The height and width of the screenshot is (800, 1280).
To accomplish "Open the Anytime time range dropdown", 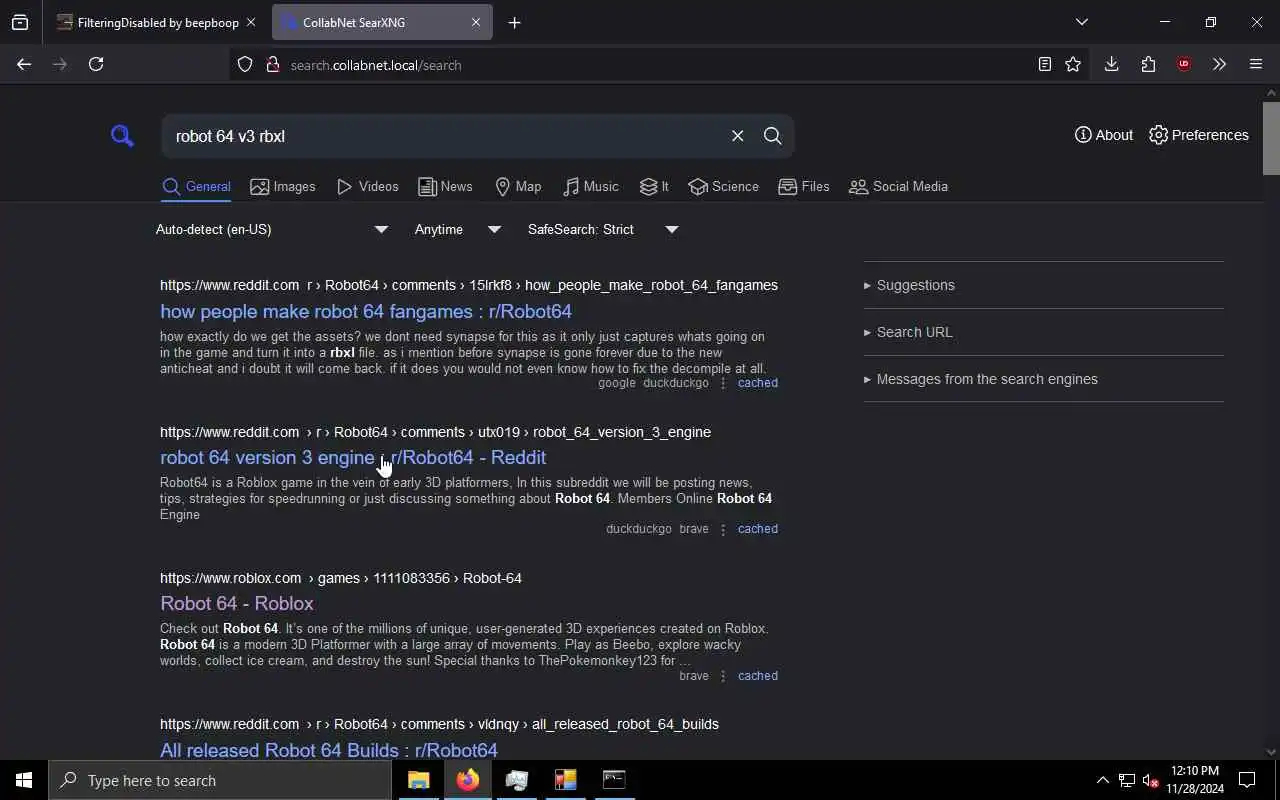I will point(457,229).
